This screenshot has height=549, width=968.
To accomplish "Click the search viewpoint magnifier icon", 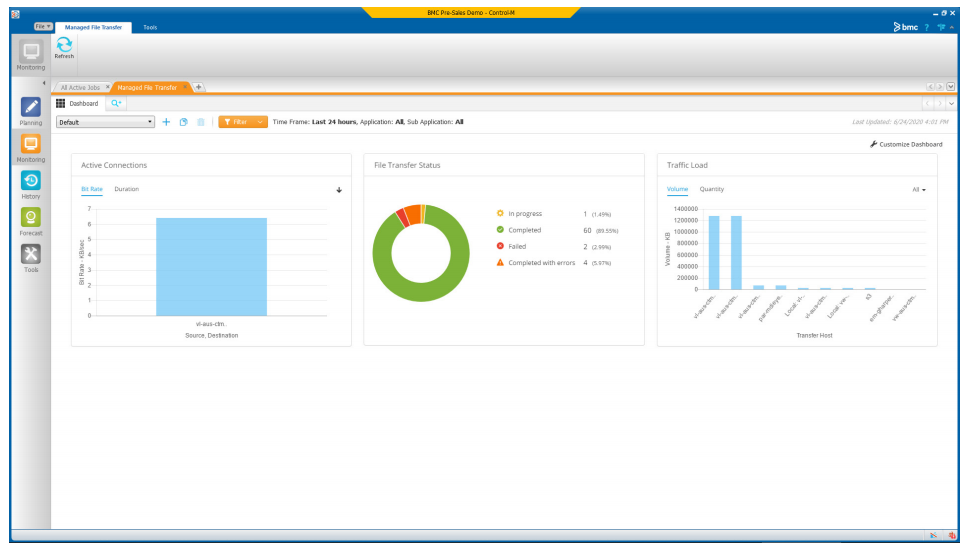I will point(116,103).
